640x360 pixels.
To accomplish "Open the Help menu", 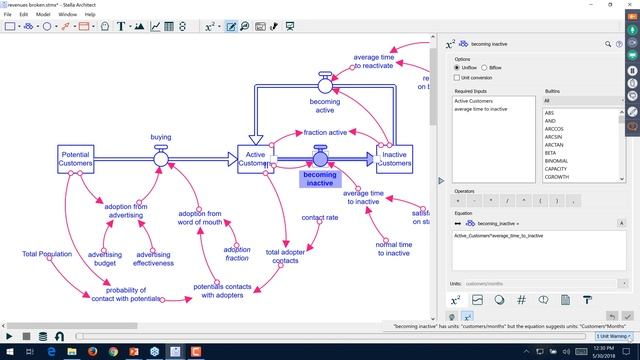I will [90, 14].
